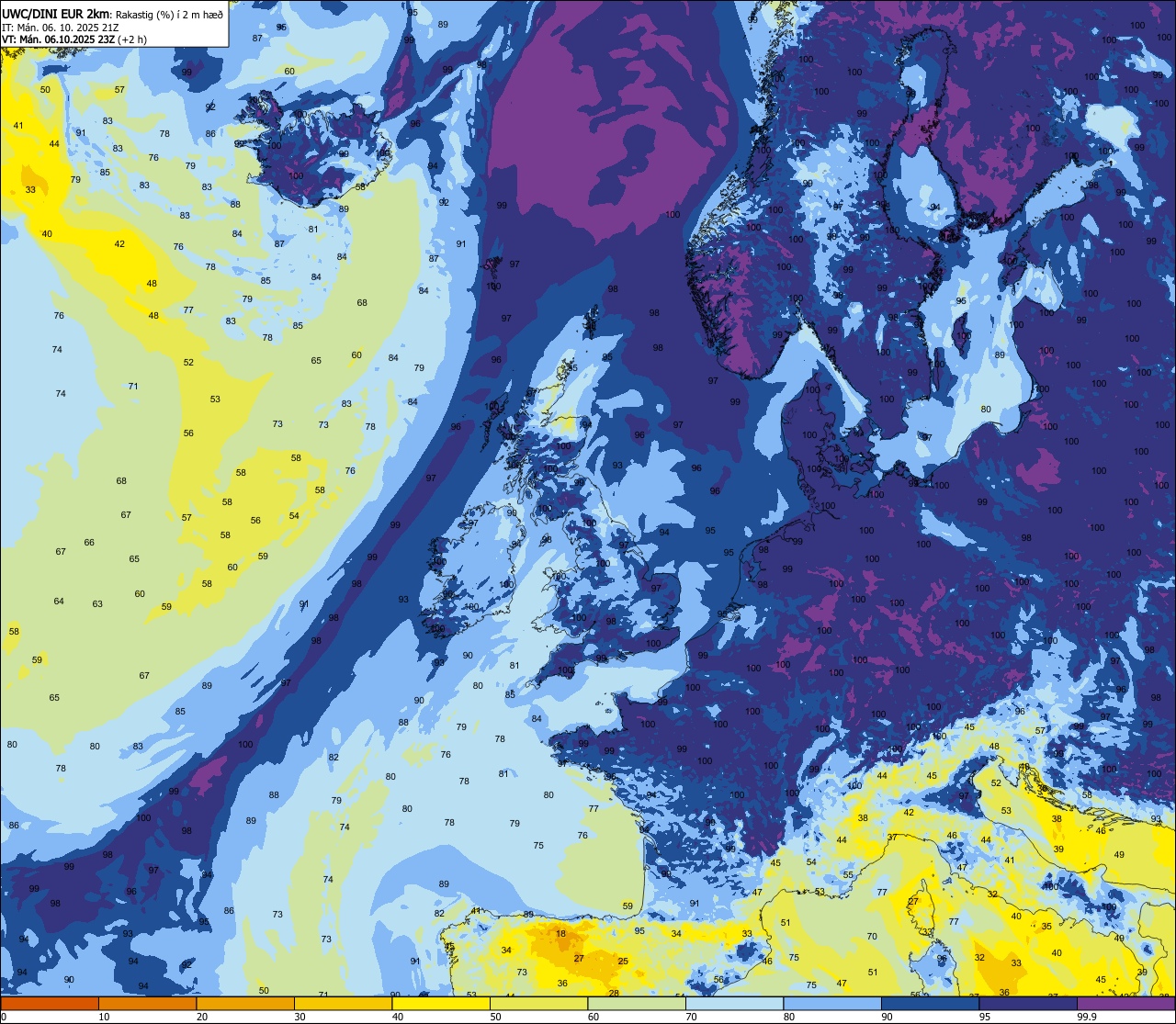Click the 10–20 orange legend segment
1176x1024 pixels.
pos(147,1003)
